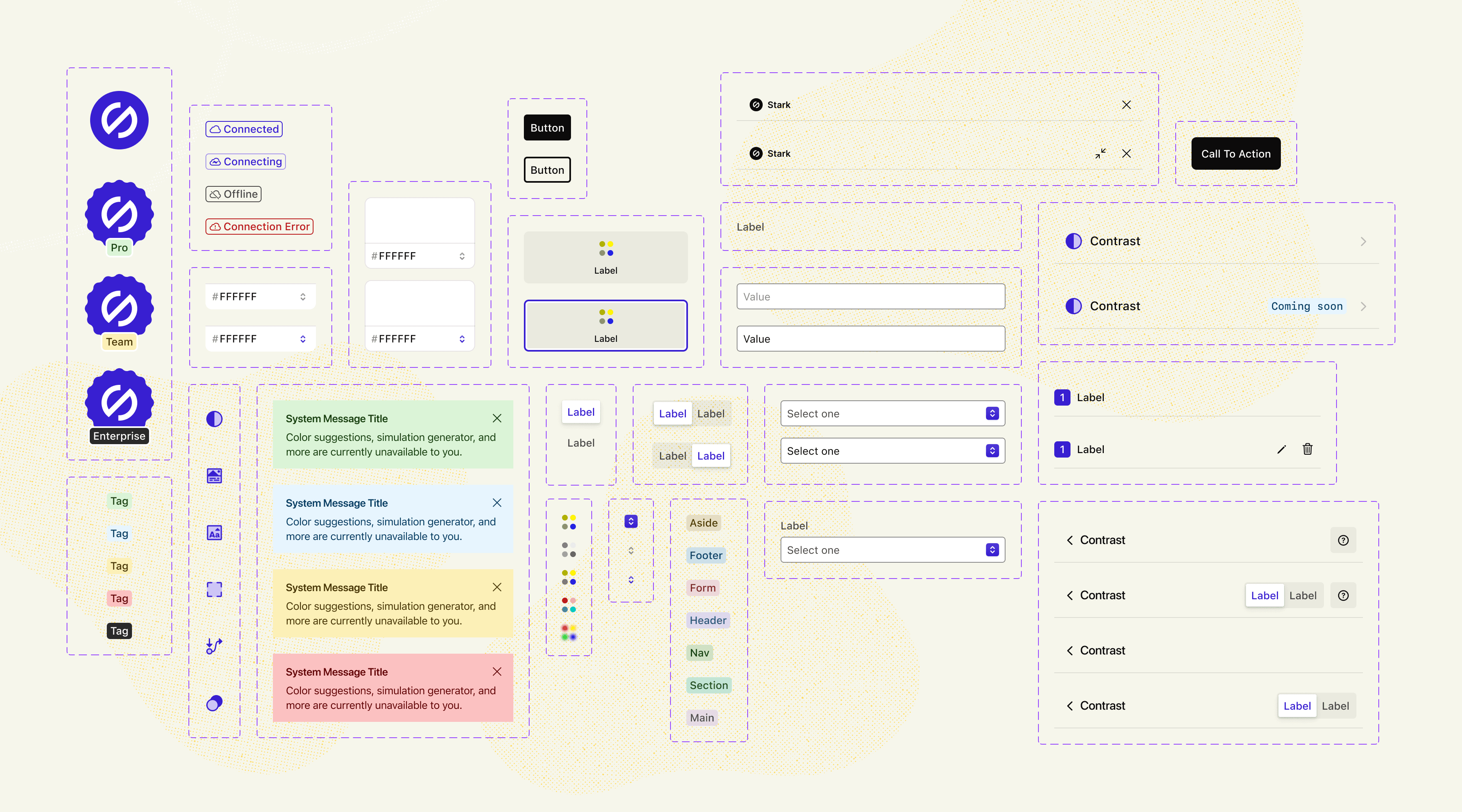Select the grey Label tile without outline

tap(606, 258)
